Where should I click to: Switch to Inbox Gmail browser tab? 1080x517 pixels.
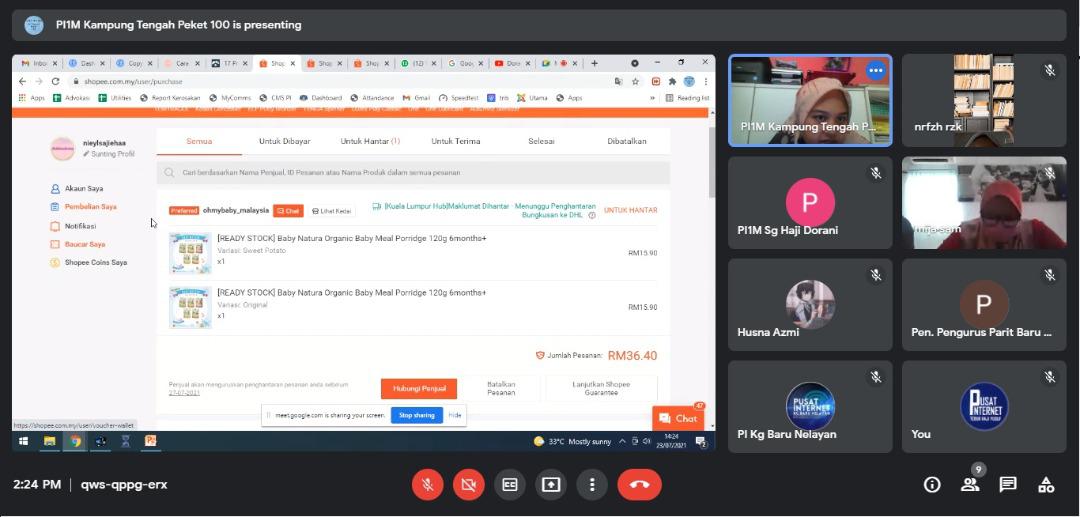(39, 63)
